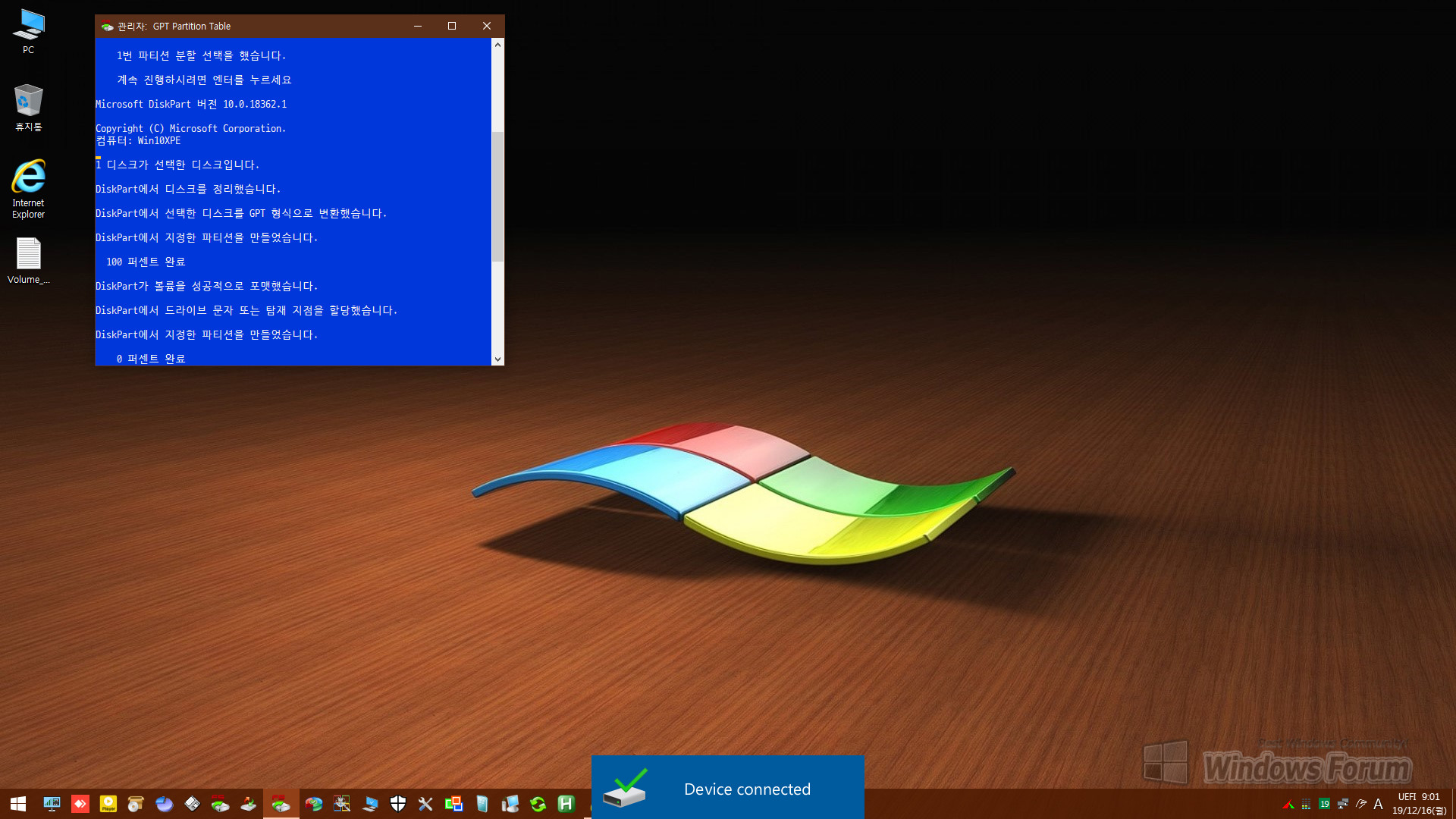Open the box-with-disc installer taskbar icon

click(136, 804)
